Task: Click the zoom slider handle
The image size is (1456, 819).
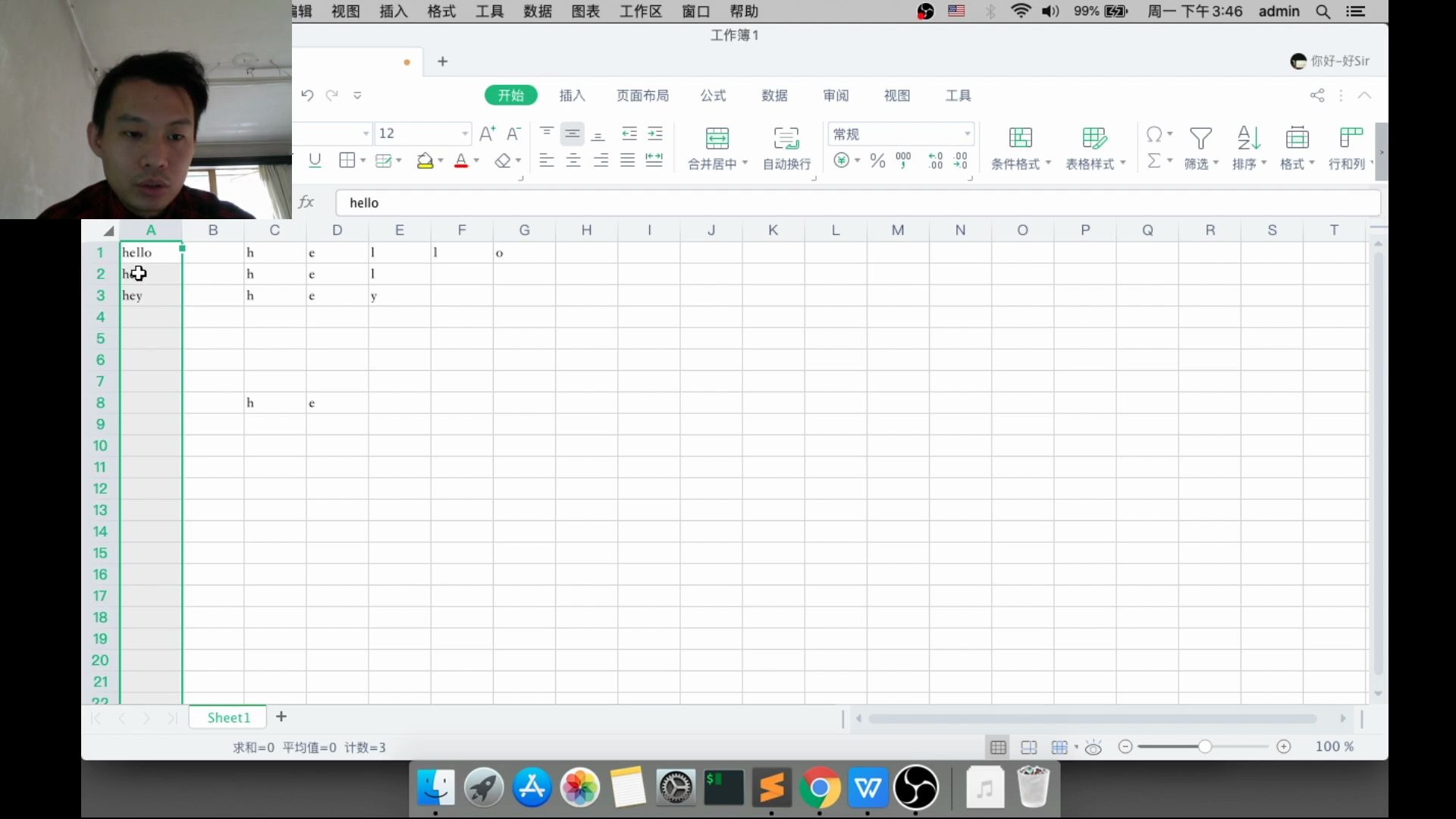Action: click(1204, 747)
